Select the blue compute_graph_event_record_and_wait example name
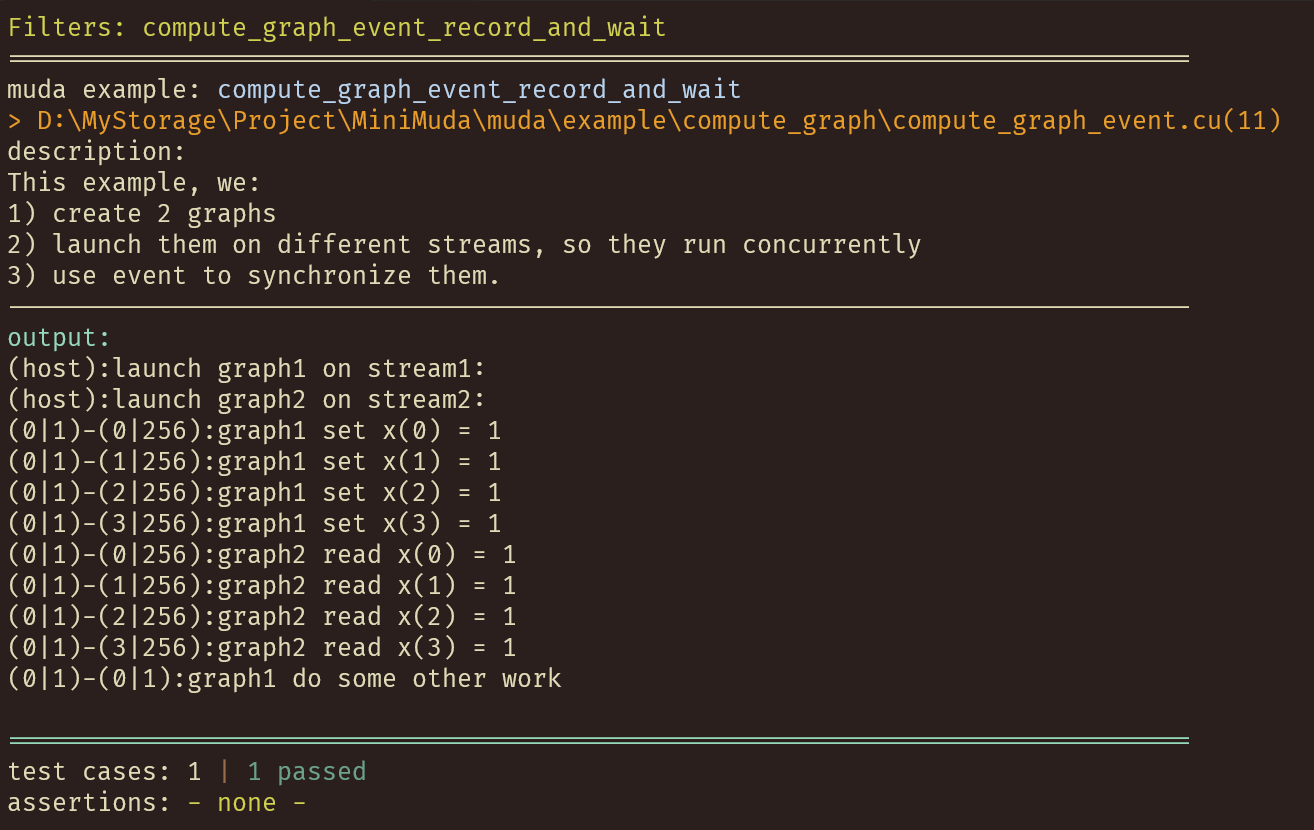 (480, 90)
